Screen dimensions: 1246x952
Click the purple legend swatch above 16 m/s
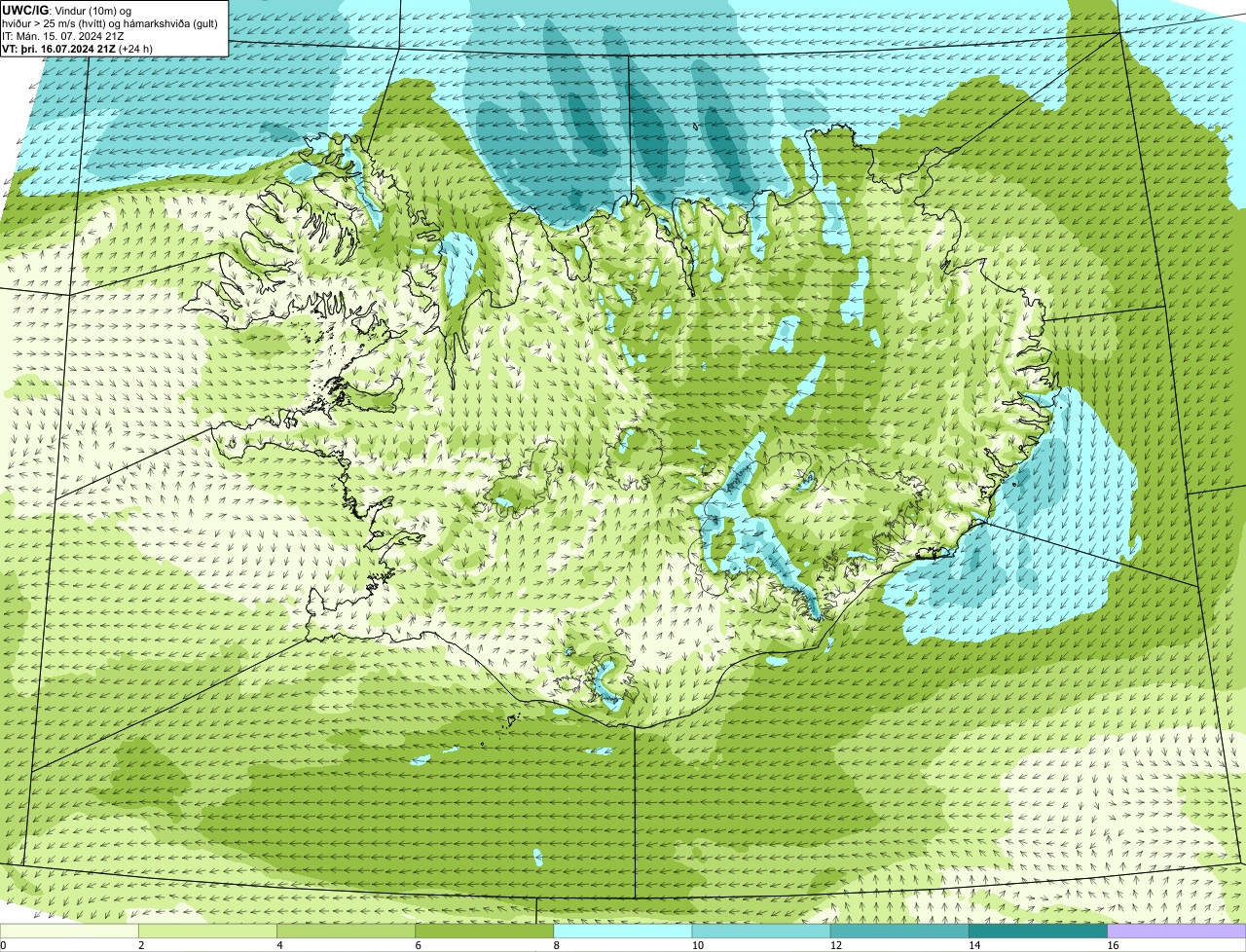[x=1177, y=932]
